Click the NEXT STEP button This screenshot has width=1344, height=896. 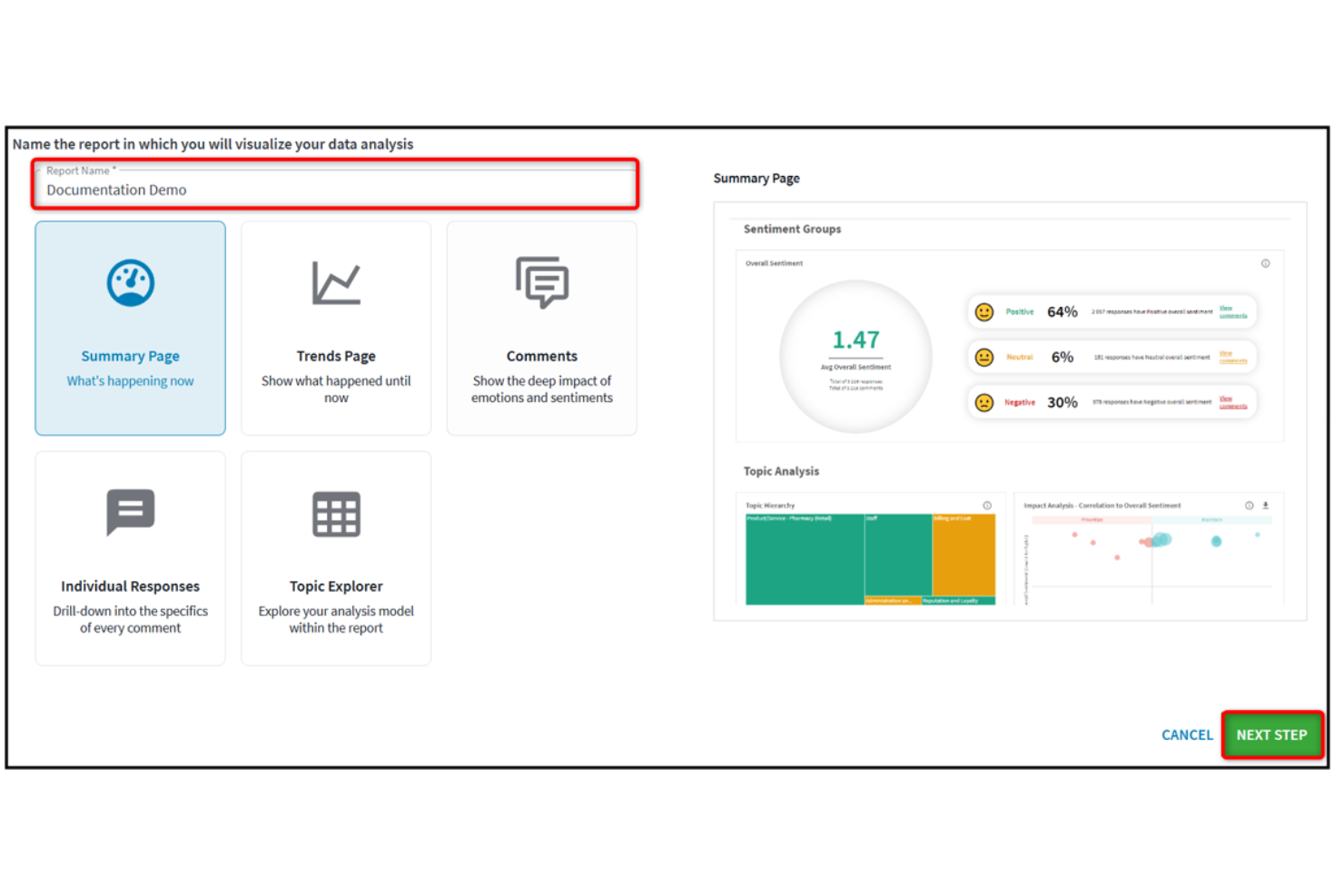click(x=1271, y=734)
